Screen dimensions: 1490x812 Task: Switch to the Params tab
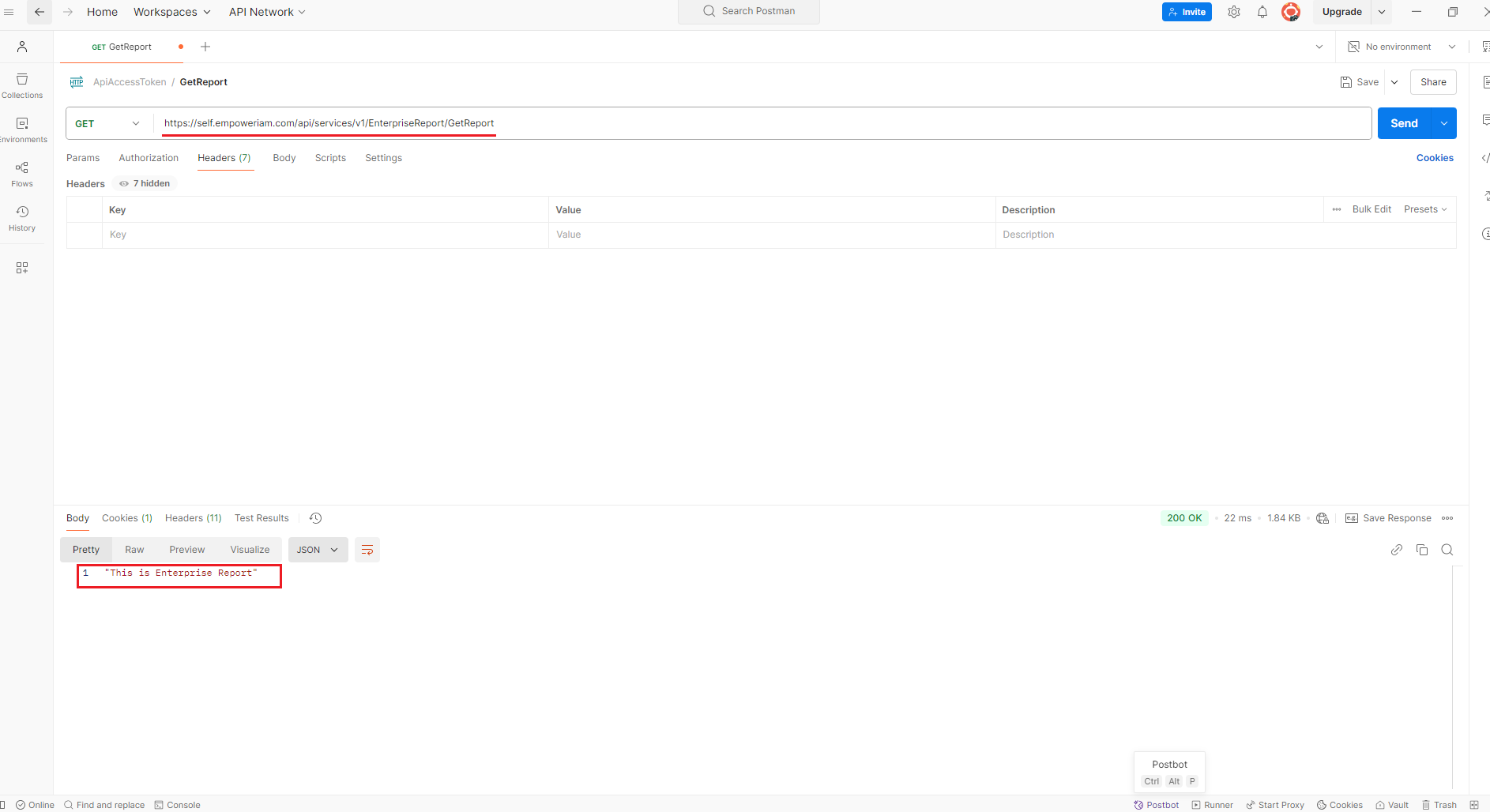point(83,158)
